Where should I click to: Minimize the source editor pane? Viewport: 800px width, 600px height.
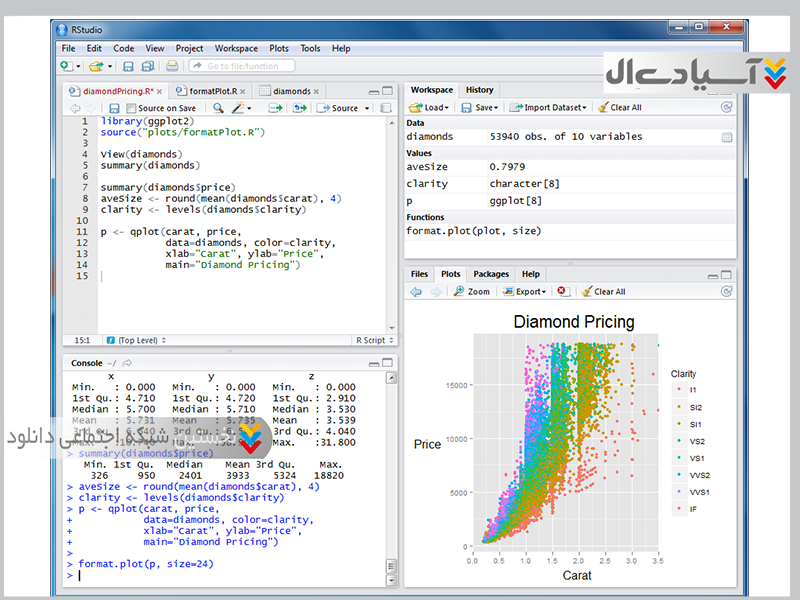pos(373,91)
